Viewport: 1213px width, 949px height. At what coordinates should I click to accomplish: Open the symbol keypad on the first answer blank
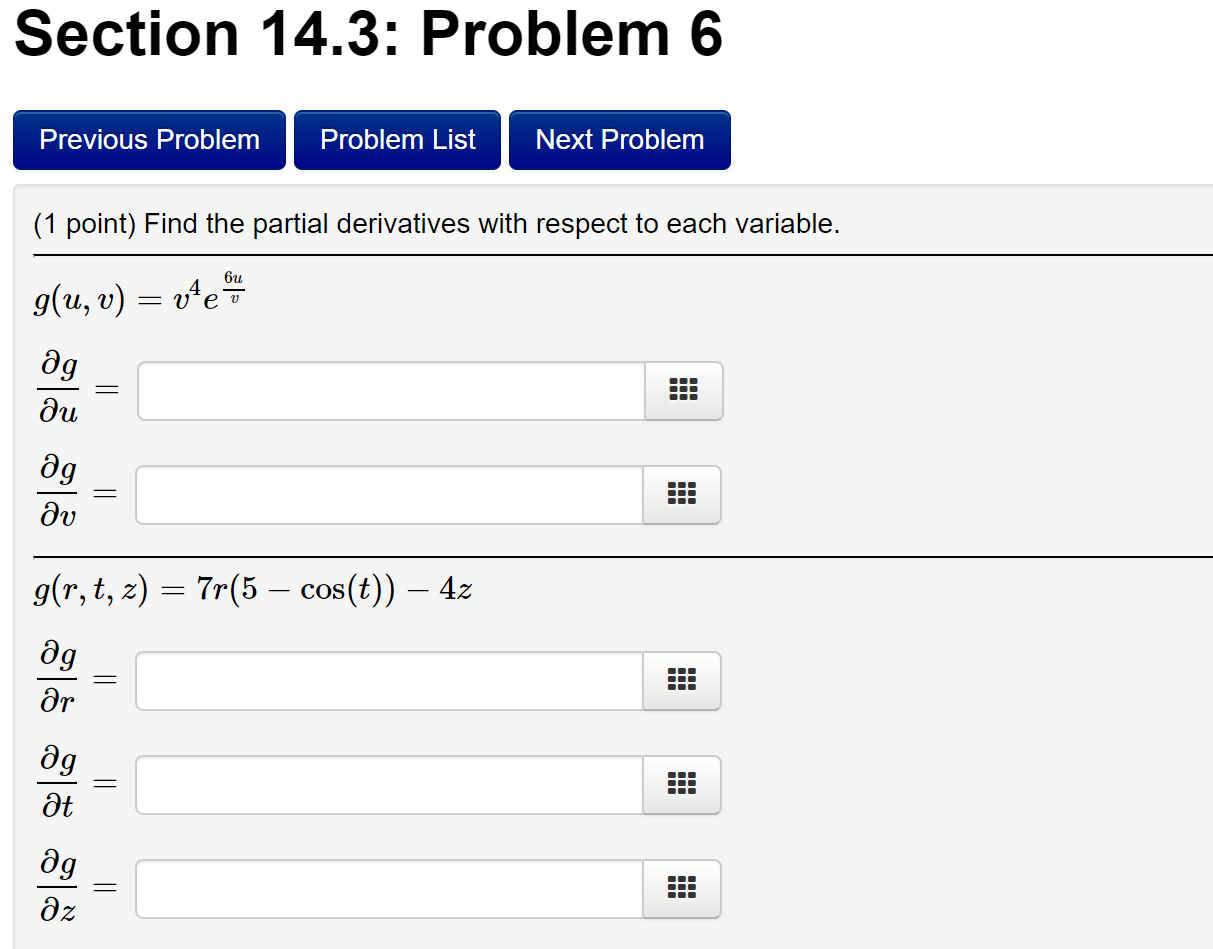(683, 391)
